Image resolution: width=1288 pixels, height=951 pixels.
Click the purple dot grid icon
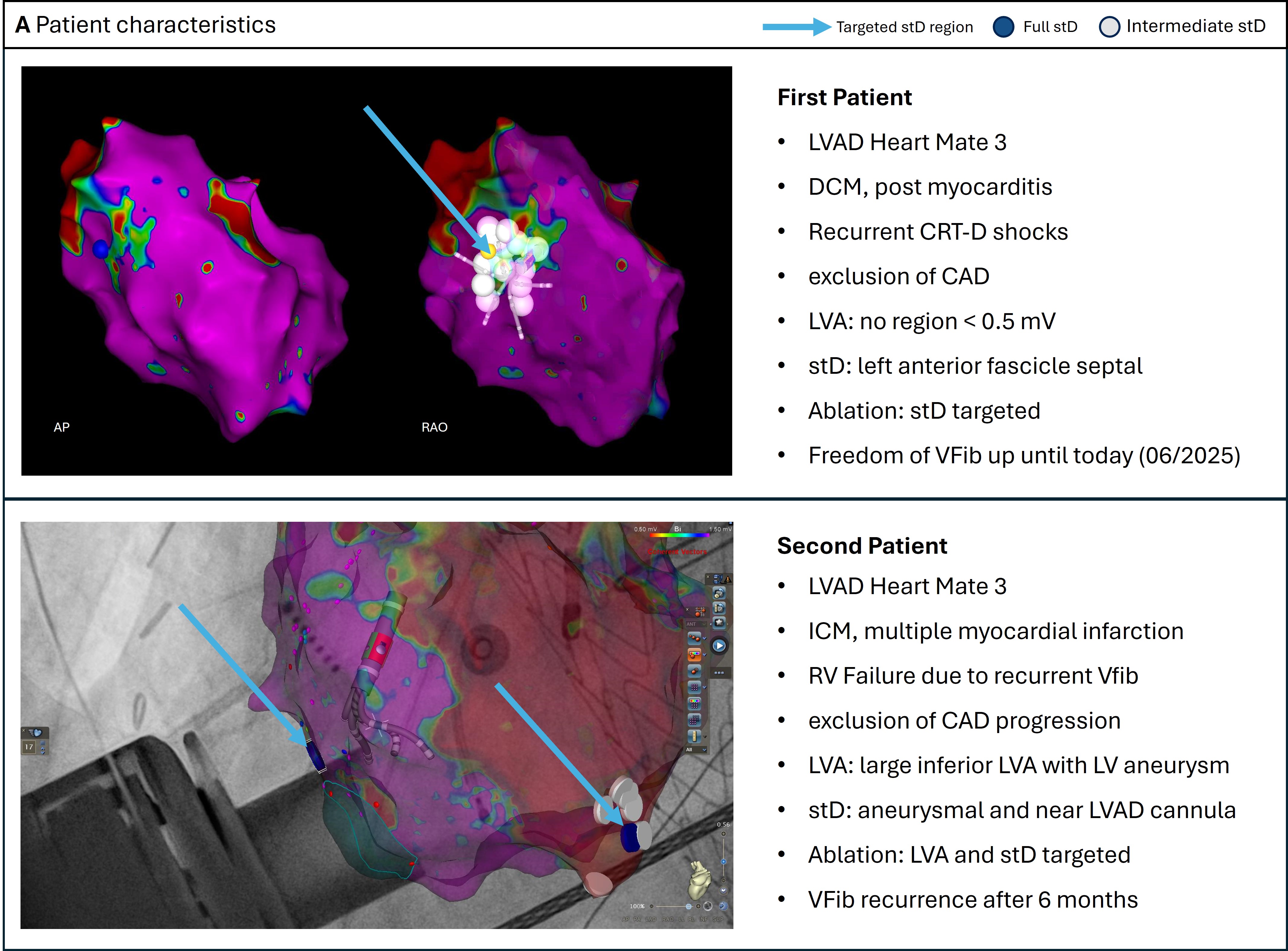coord(695,687)
